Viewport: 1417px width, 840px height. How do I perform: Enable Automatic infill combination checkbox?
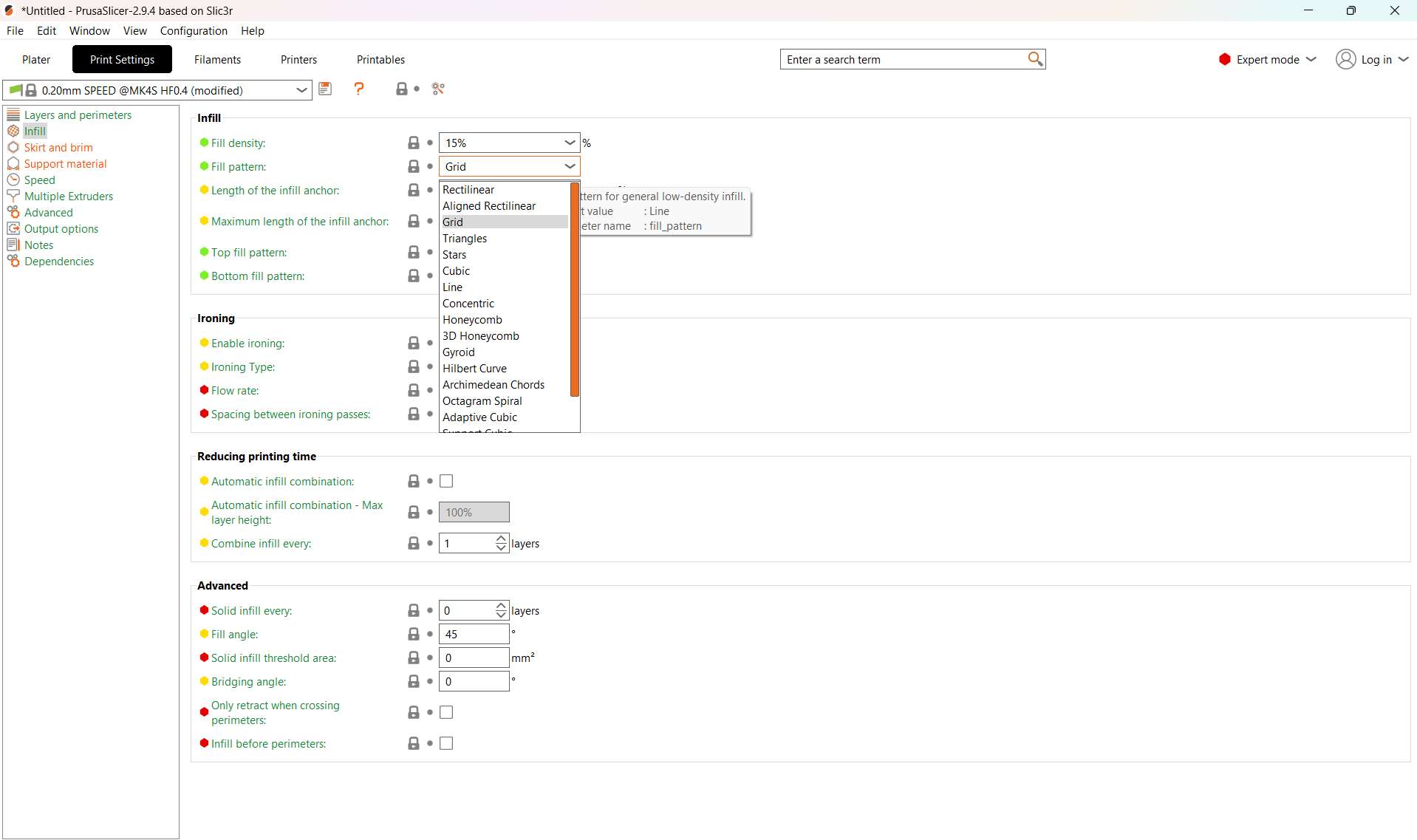click(446, 481)
